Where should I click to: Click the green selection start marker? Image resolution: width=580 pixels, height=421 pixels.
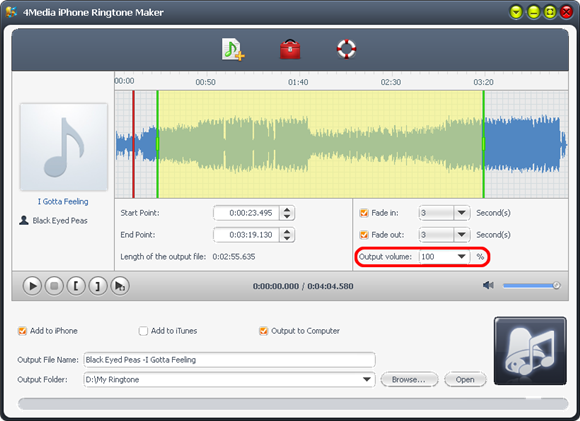158,144
